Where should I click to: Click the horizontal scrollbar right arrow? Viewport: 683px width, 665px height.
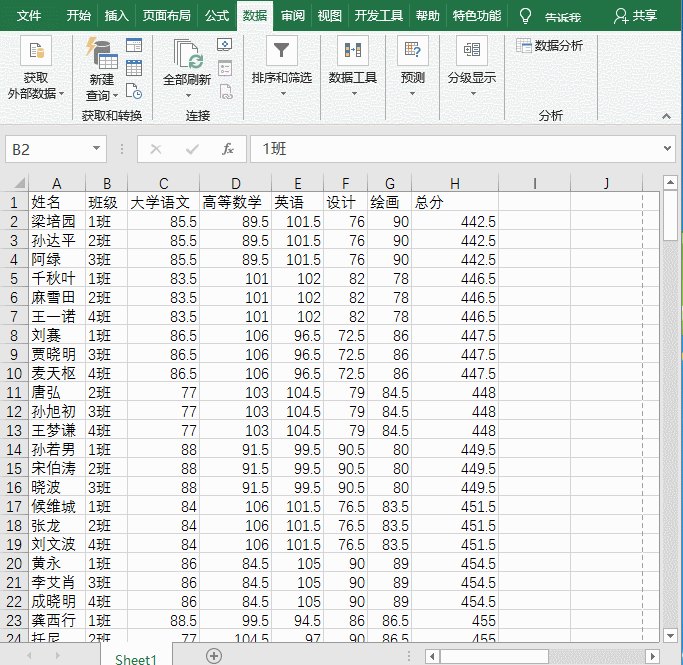coord(653,656)
